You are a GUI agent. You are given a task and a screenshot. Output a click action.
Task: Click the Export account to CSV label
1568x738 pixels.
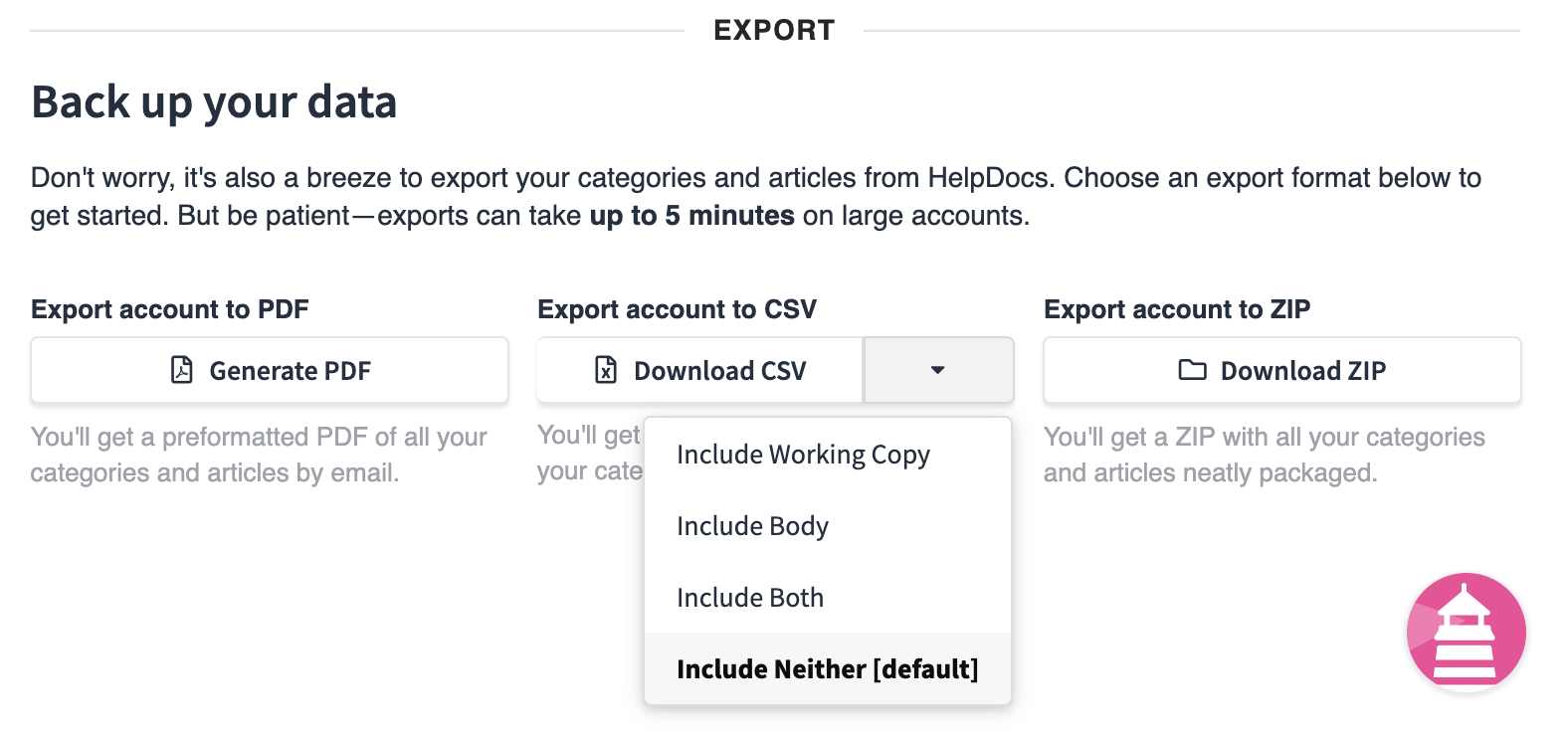coord(677,309)
